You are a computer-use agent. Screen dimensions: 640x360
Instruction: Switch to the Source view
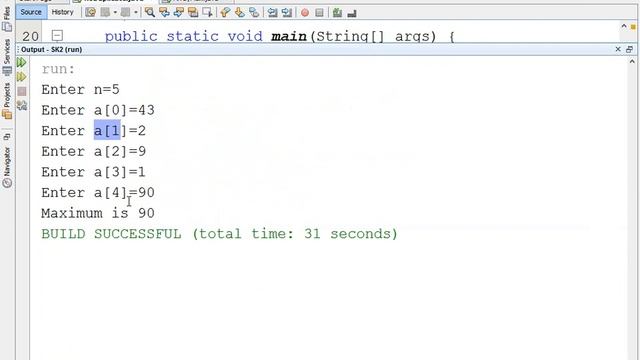coord(31,12)
